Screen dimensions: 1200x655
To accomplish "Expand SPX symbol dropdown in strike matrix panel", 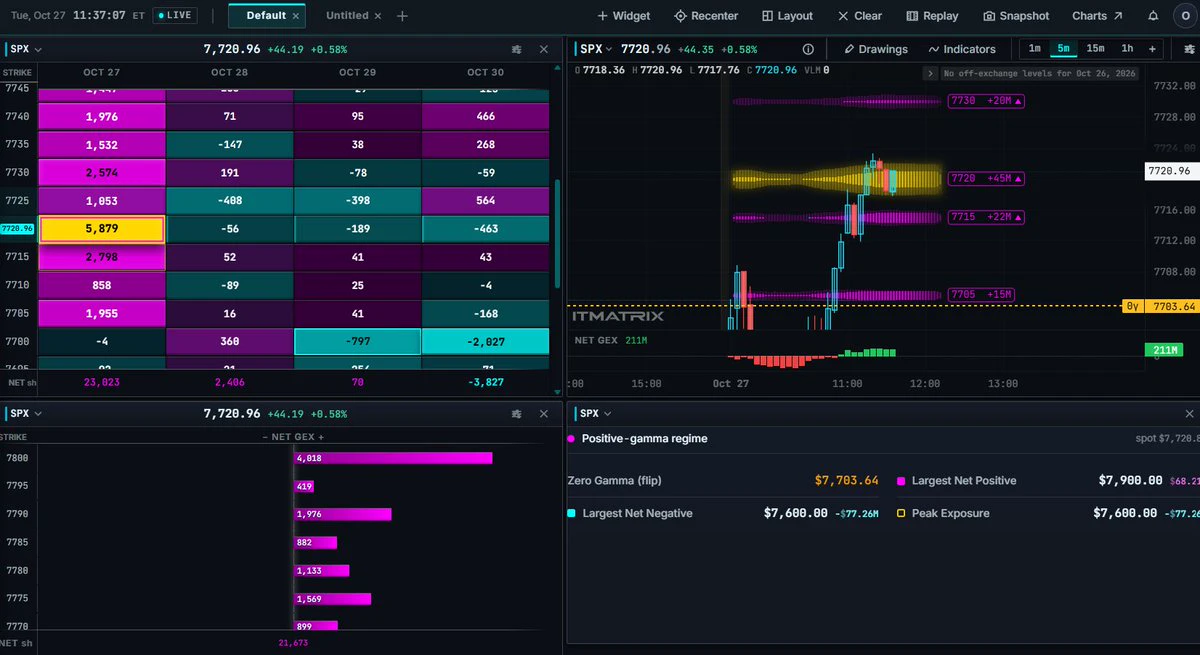I will click(26, 49).
